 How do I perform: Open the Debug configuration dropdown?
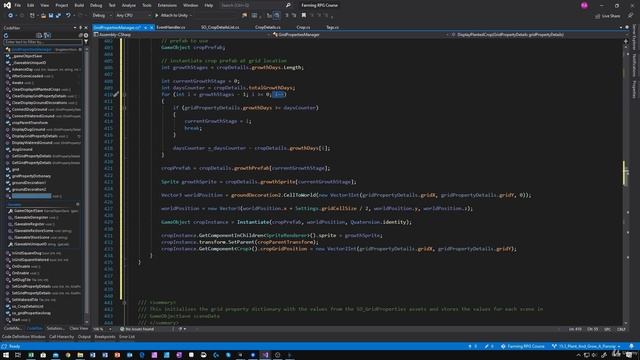coord(102,16)
